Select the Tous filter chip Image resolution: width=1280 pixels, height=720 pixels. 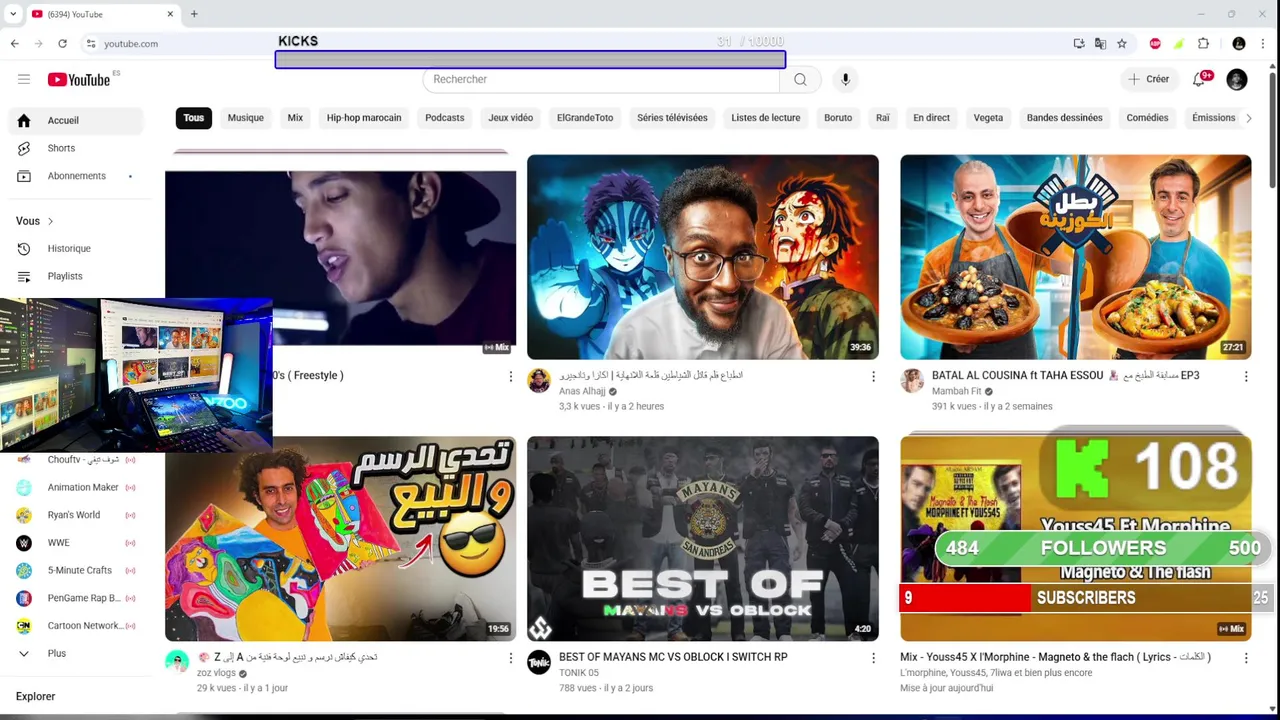click(194, 118)
